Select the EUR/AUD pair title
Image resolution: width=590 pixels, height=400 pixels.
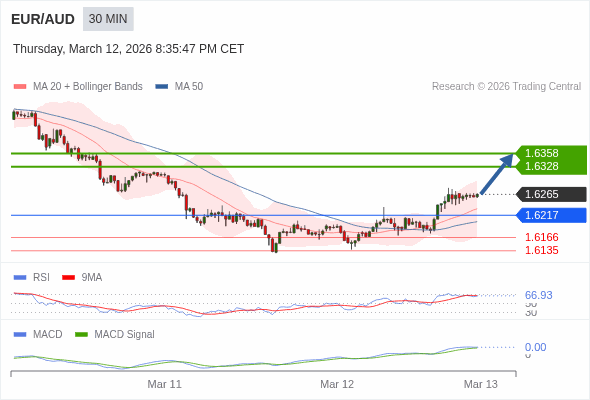pos(43,19)
